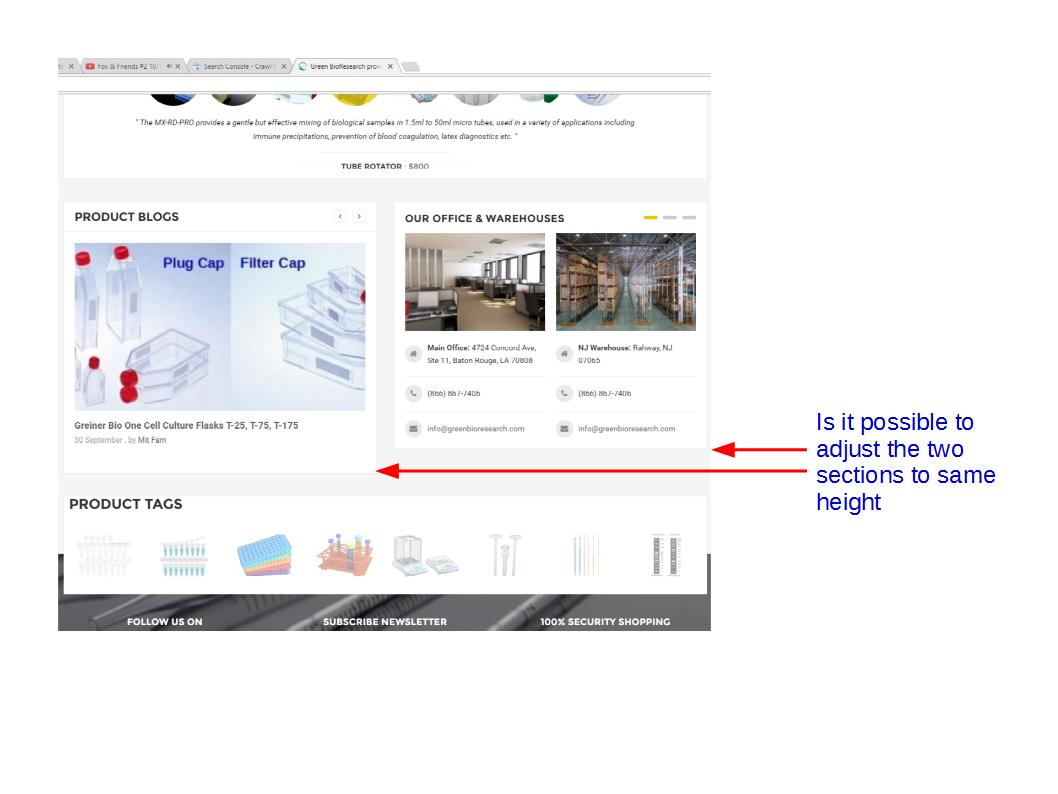Click the Product Blogs next arrow
1058x794 pixels.
pyautogui.click(x=359, y=216)
